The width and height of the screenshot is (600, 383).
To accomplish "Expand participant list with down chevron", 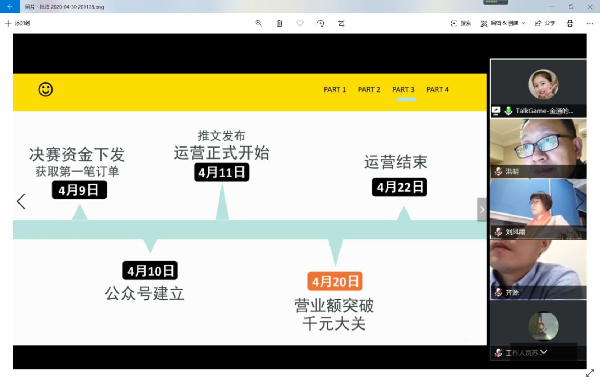I will tap(543, 352).
